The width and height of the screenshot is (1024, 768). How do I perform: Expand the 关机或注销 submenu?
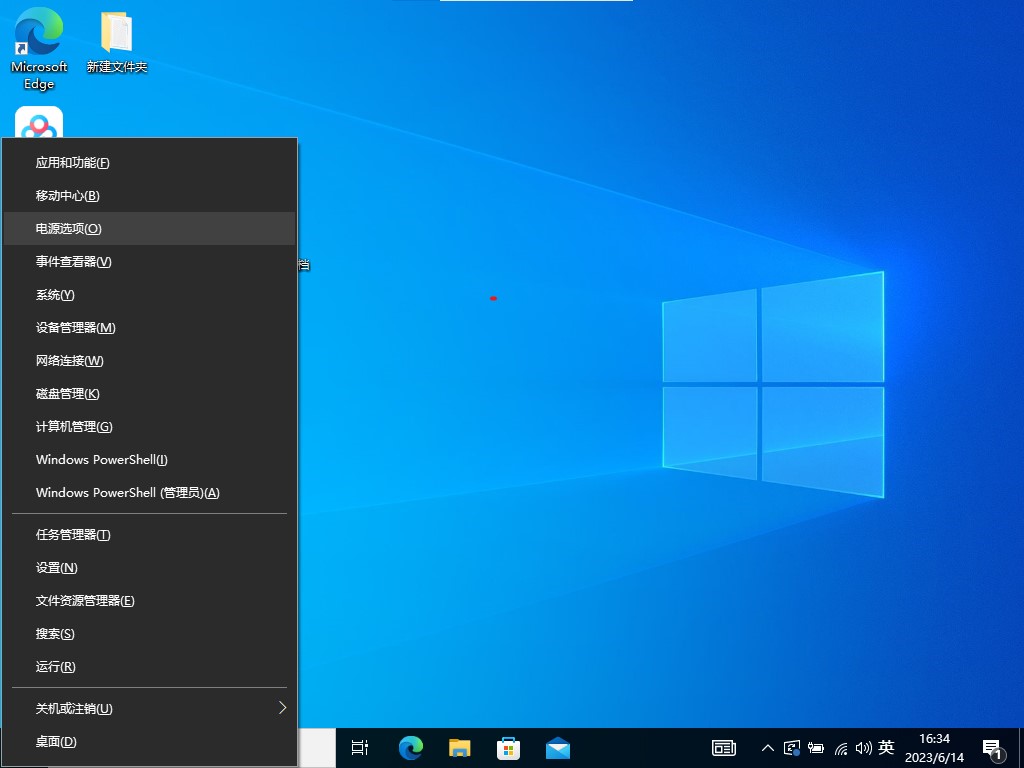pyautogui.click(x=150, y=708)
